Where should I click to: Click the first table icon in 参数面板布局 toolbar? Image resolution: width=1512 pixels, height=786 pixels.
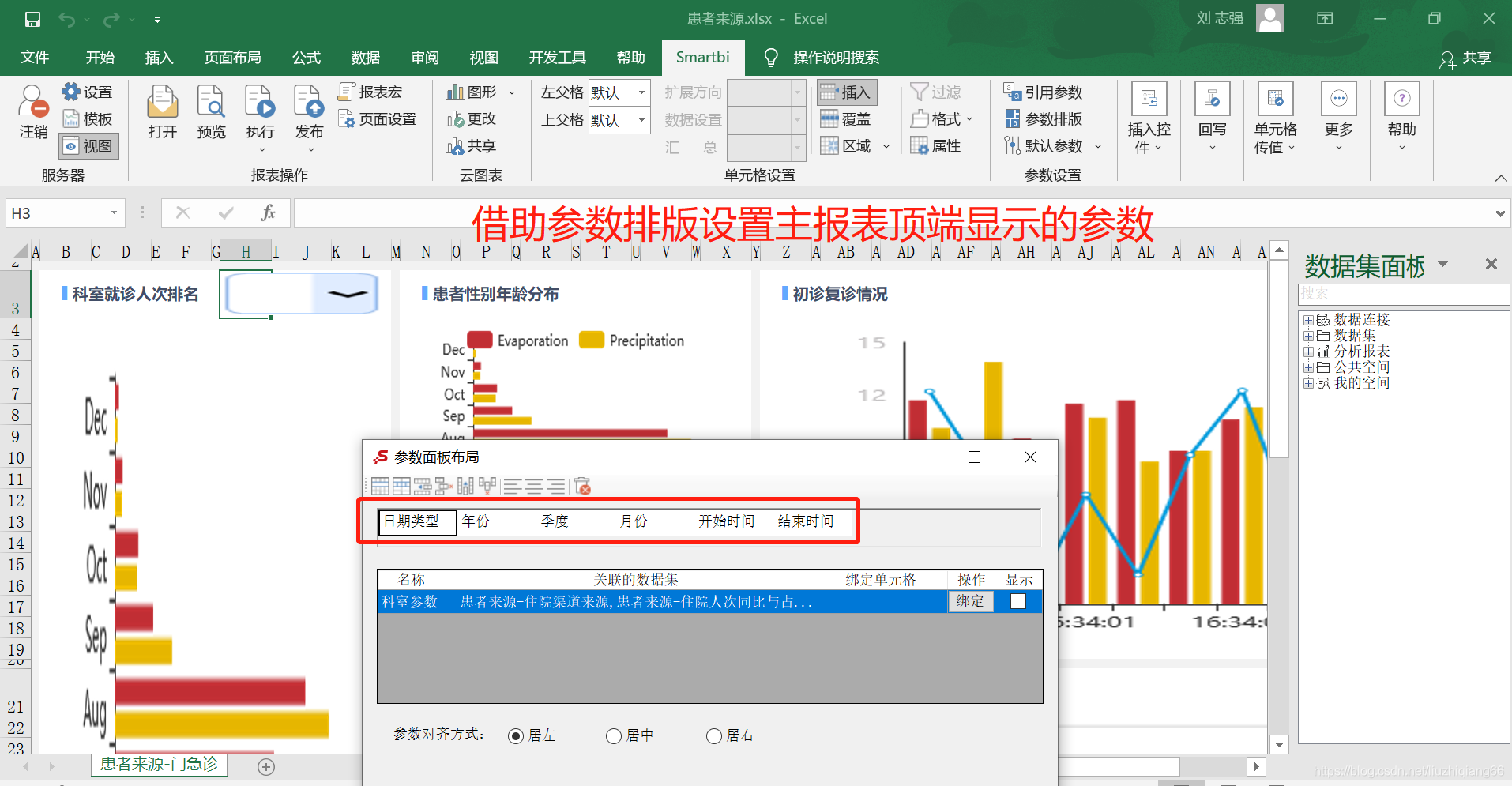pos(380,487)
